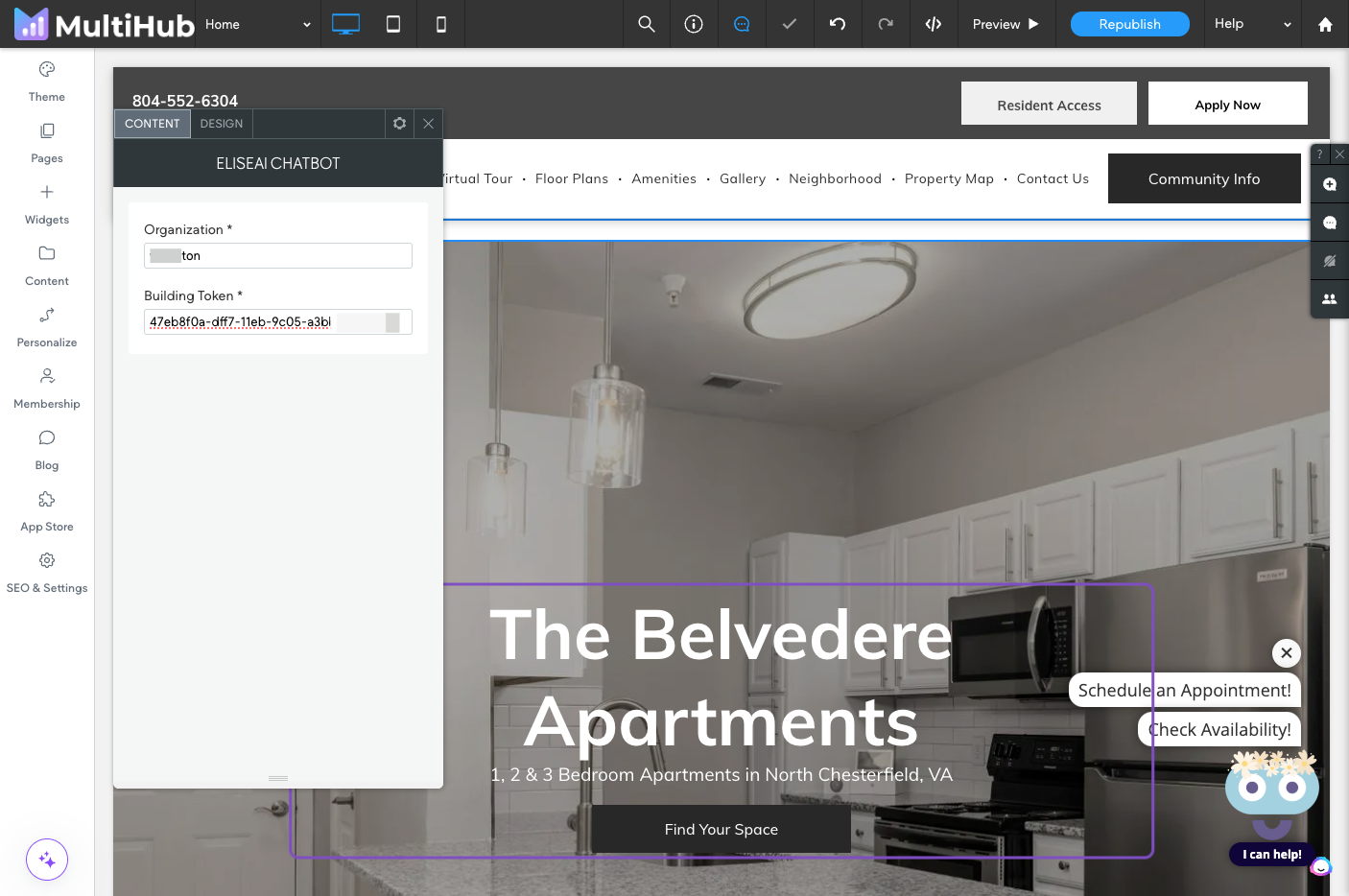Viewport: 1349px width, 896px height.
Task: Click the Preview button
Action: (1006, 24)
